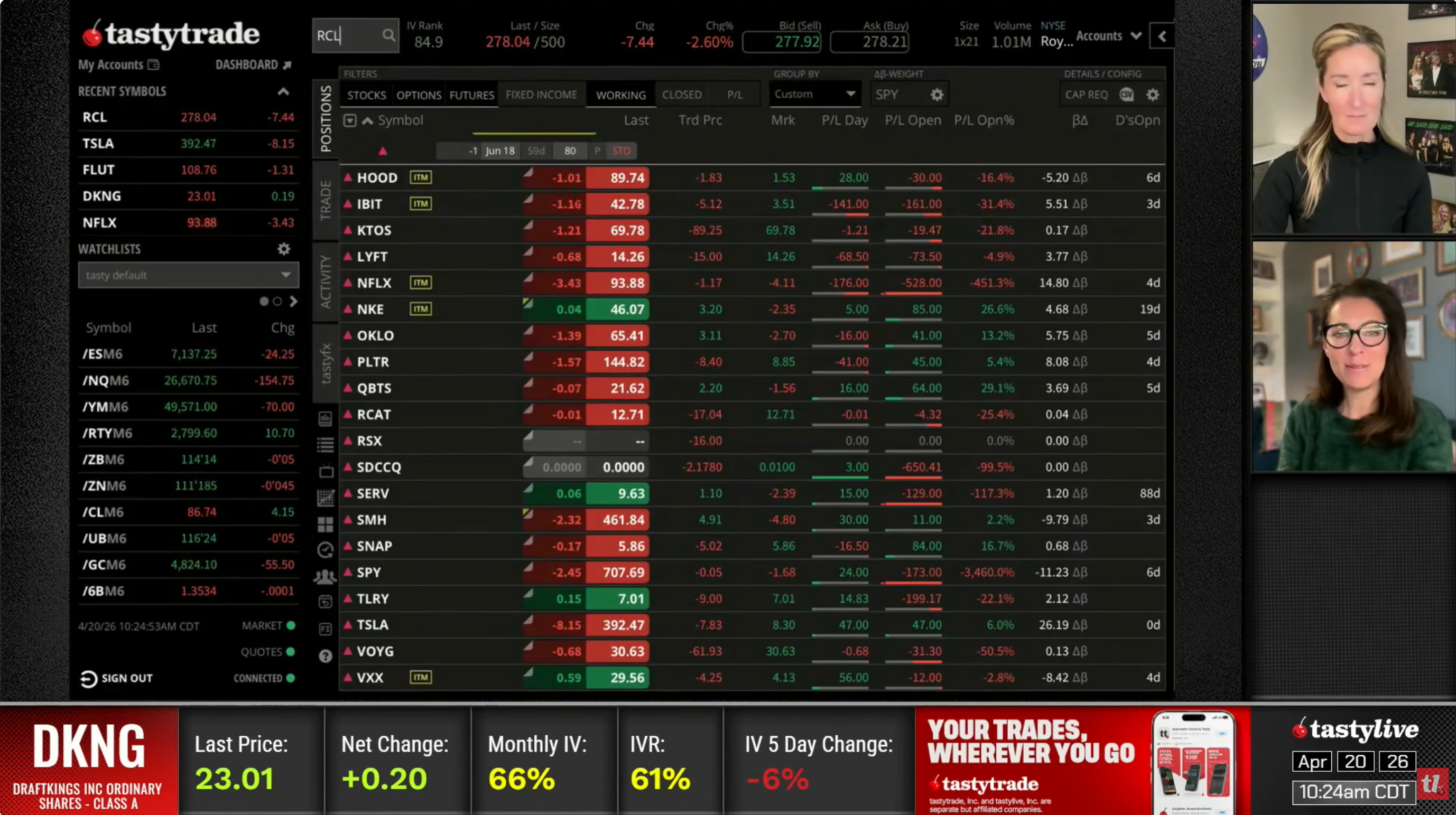The width and height of the screenshot is (1456, 815).
Task: Toggle the STOCKS filter
Action: (366, 95)
